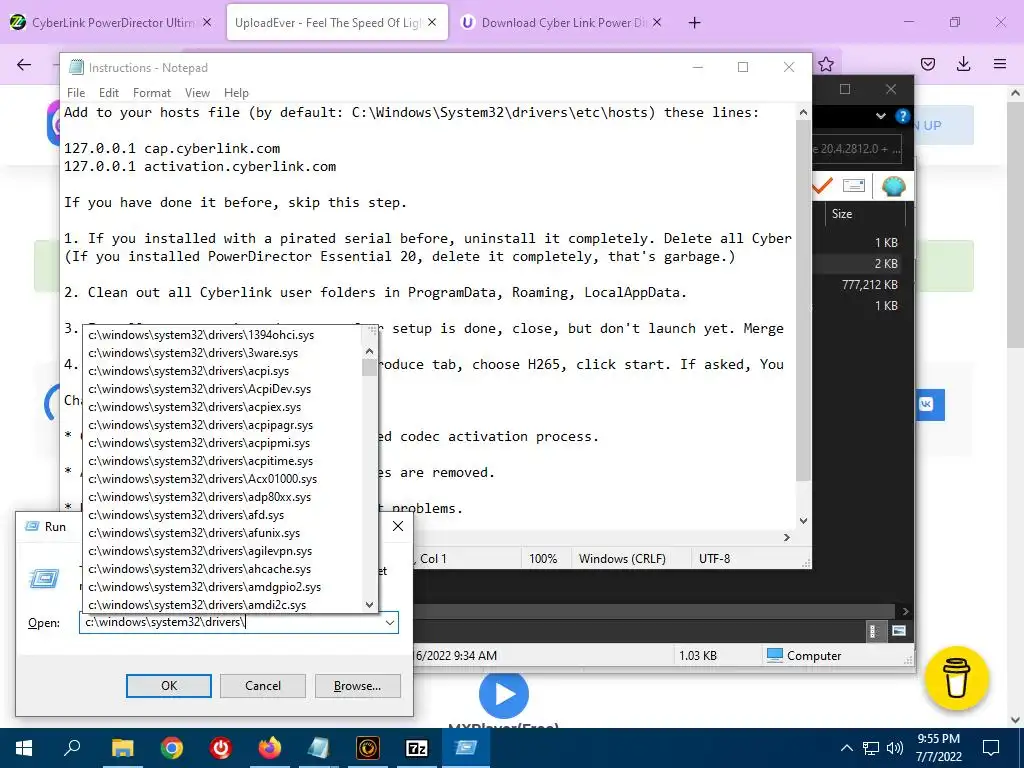This screenshot has width=1024, height=768.
Task: Click the browser back arrow
Action: (x=24, y=64)
